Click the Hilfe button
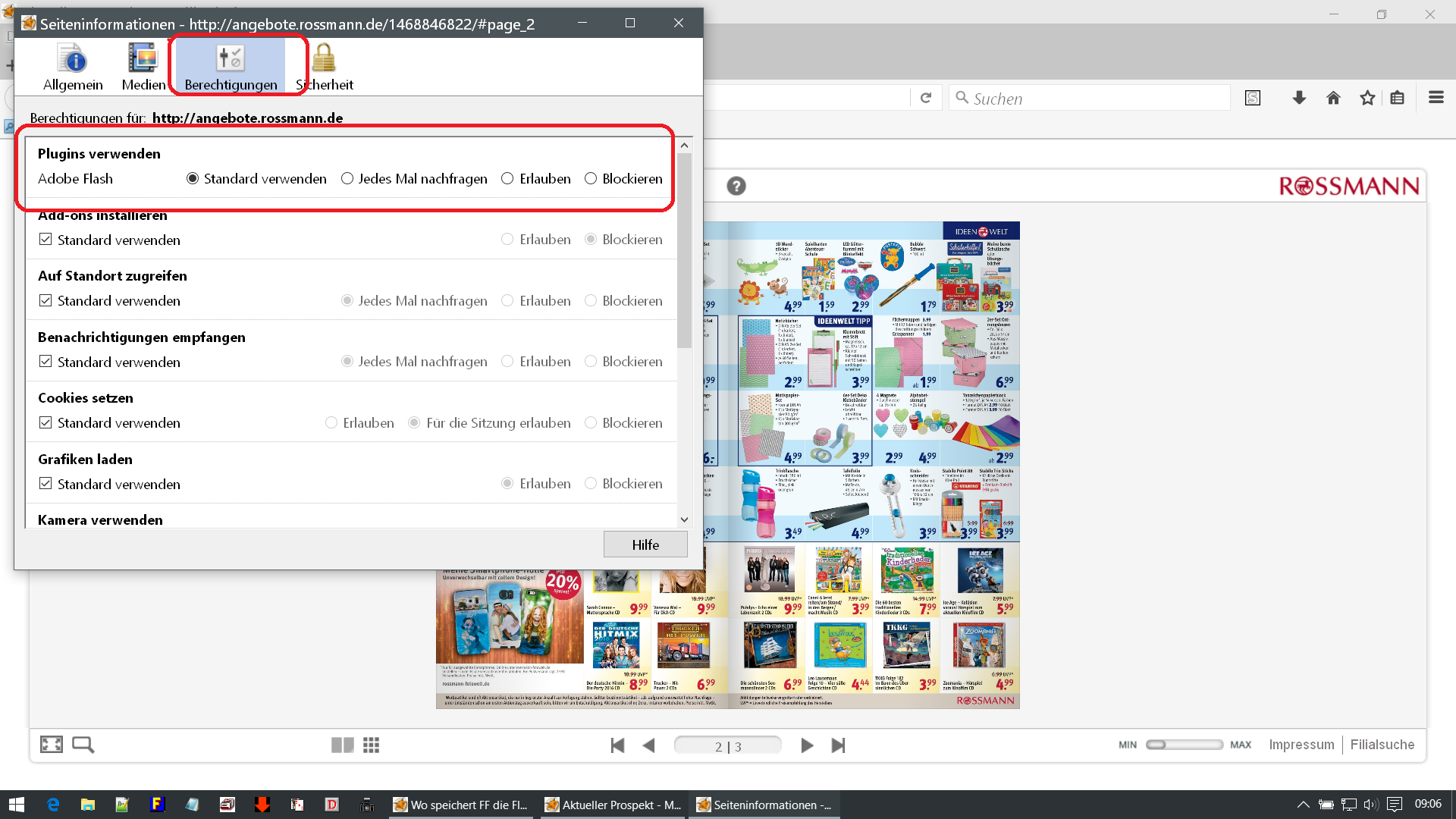Image resolution: width=1456 pixels, height=819 pixels. pyautogui.click(x=645, y=544)
